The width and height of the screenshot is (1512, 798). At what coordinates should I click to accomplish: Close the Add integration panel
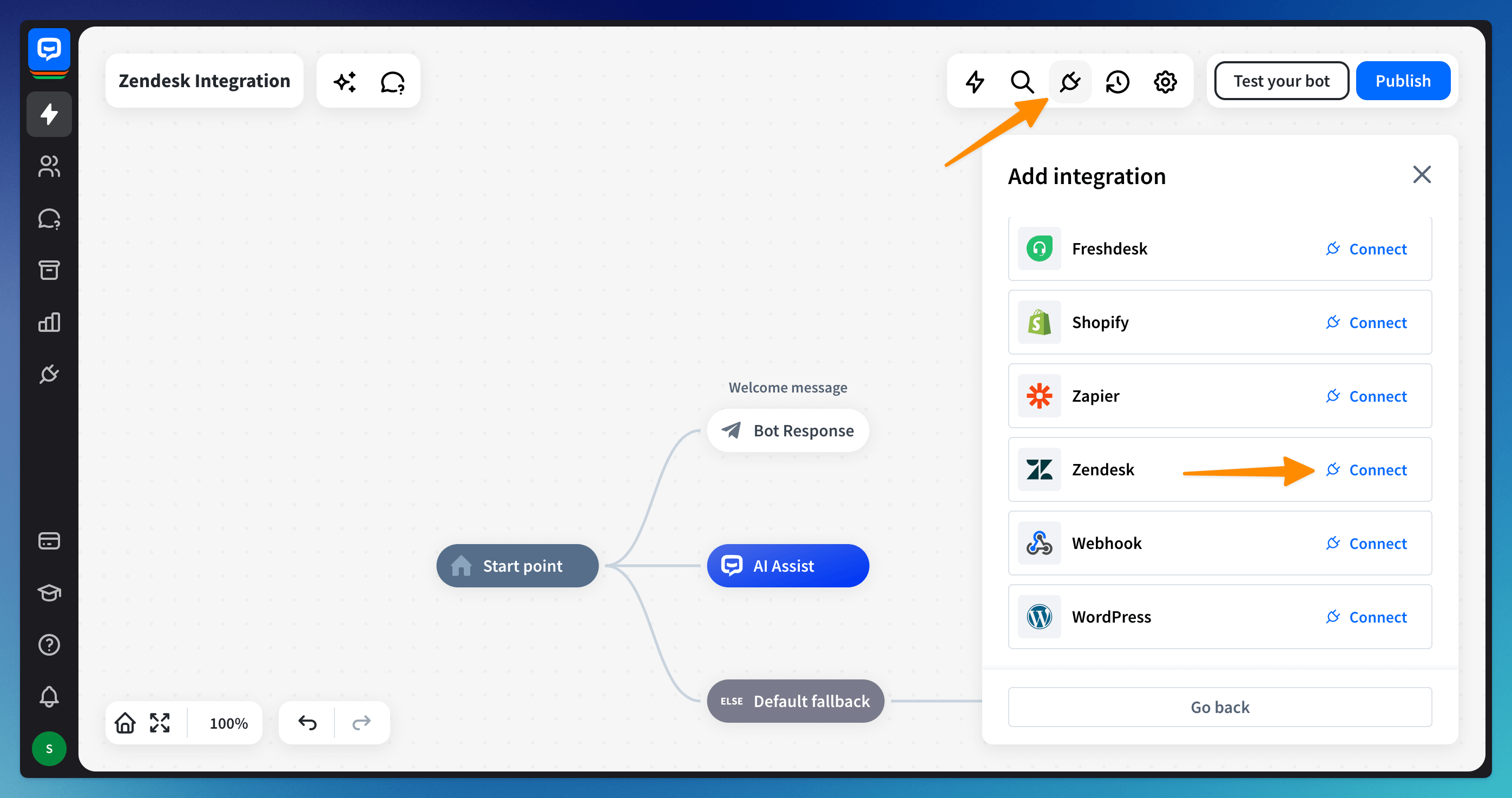1421,174
